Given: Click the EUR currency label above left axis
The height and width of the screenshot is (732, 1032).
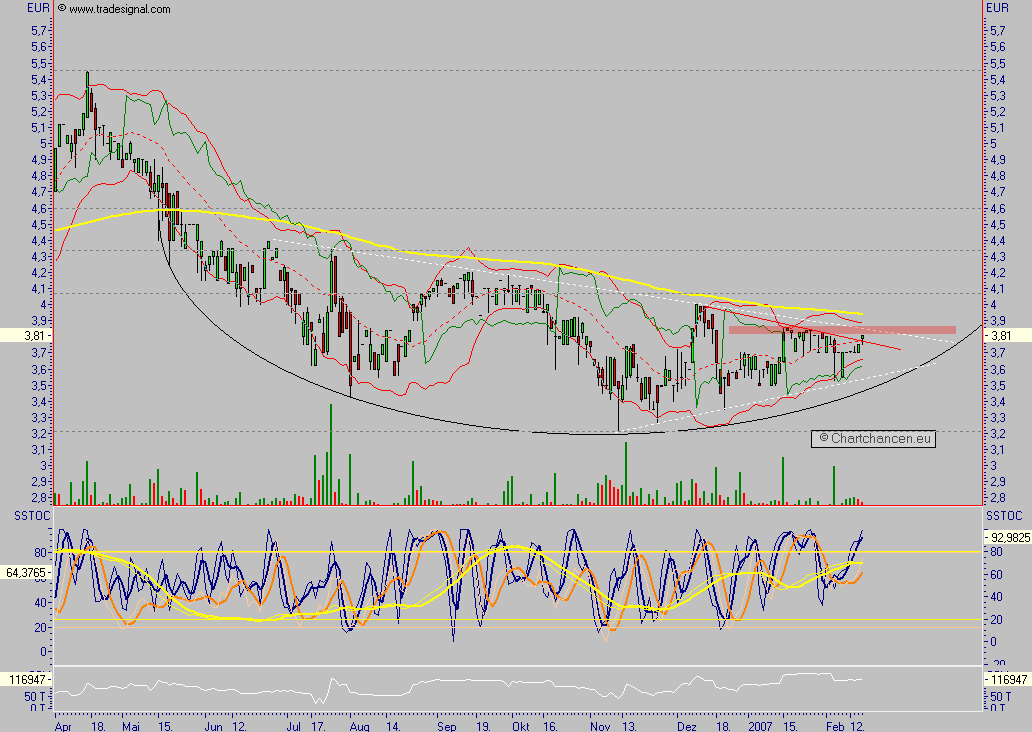Looking at the screenshot, I should coord(38,8).
